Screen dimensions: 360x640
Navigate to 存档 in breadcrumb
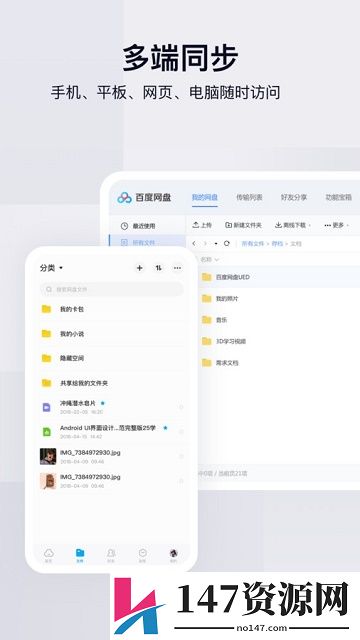(277, 244)
